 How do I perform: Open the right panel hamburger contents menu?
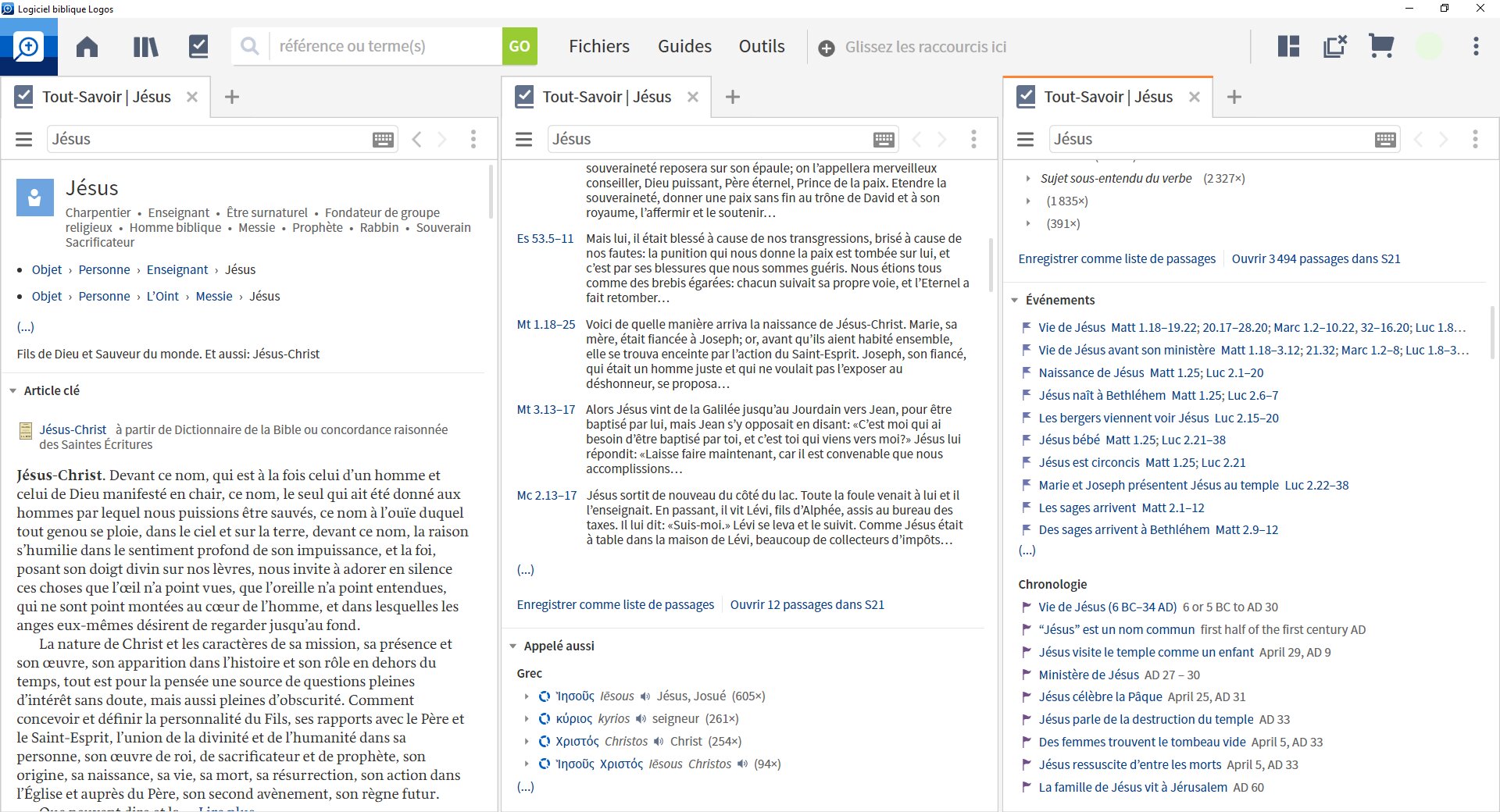pos(1026,139)
